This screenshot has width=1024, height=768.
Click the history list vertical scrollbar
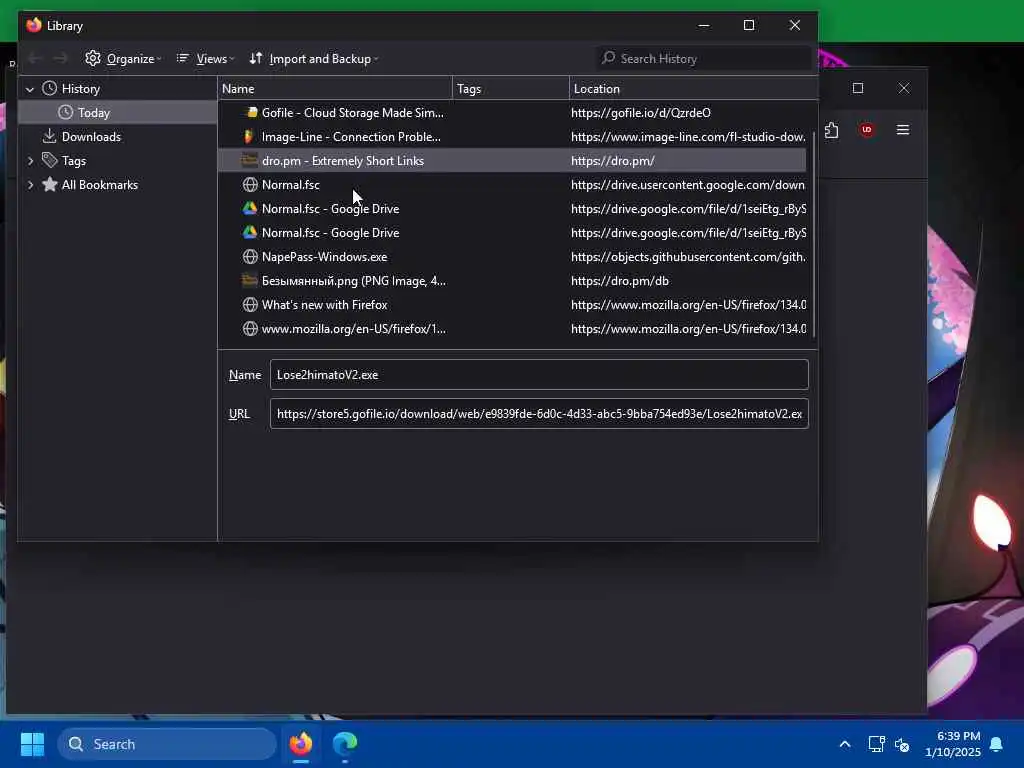(814, 235)
